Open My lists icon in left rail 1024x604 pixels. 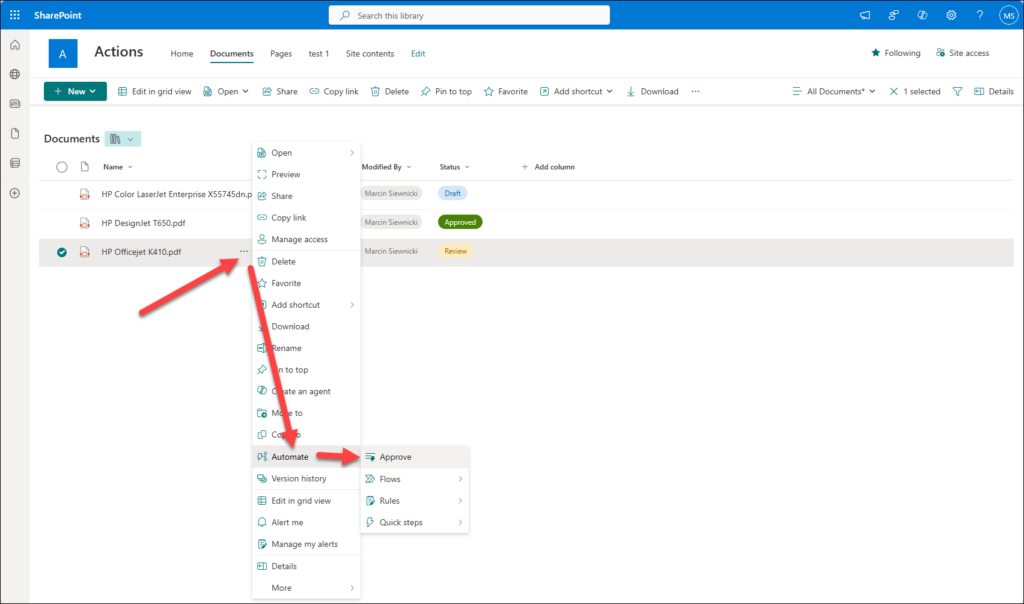[x=15, y=163]
